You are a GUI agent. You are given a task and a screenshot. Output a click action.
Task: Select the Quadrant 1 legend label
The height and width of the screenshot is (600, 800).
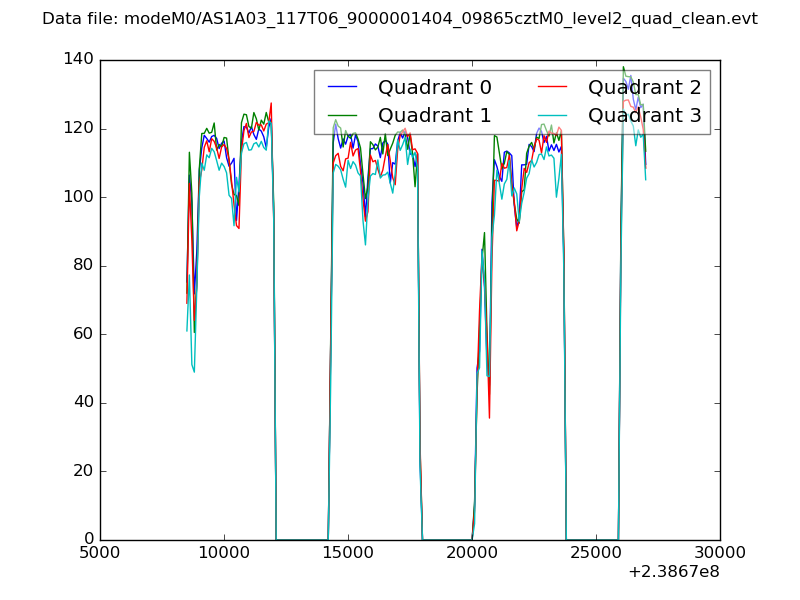tap(434, 116)
